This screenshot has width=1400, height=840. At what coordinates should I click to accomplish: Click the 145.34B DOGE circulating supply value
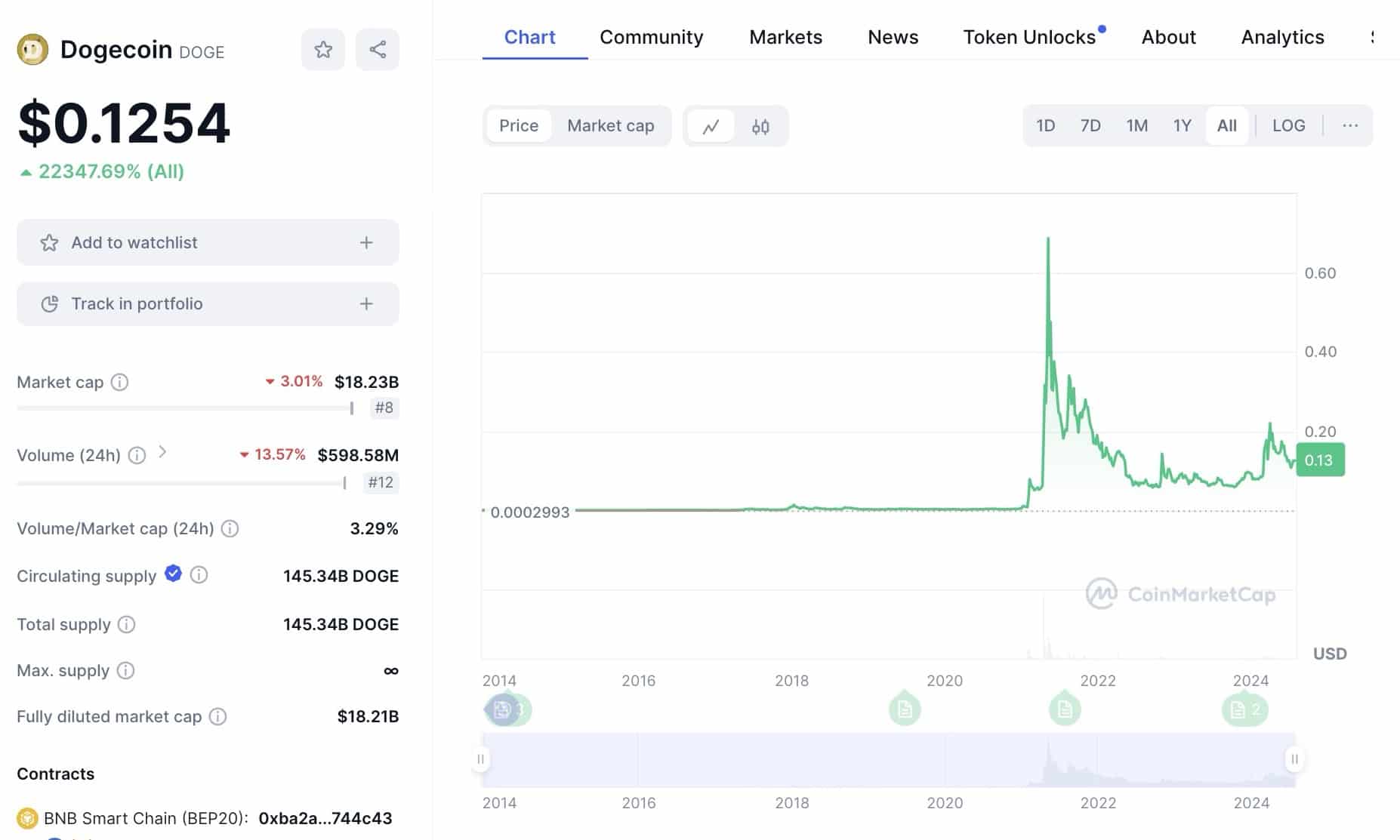point(341,576)
